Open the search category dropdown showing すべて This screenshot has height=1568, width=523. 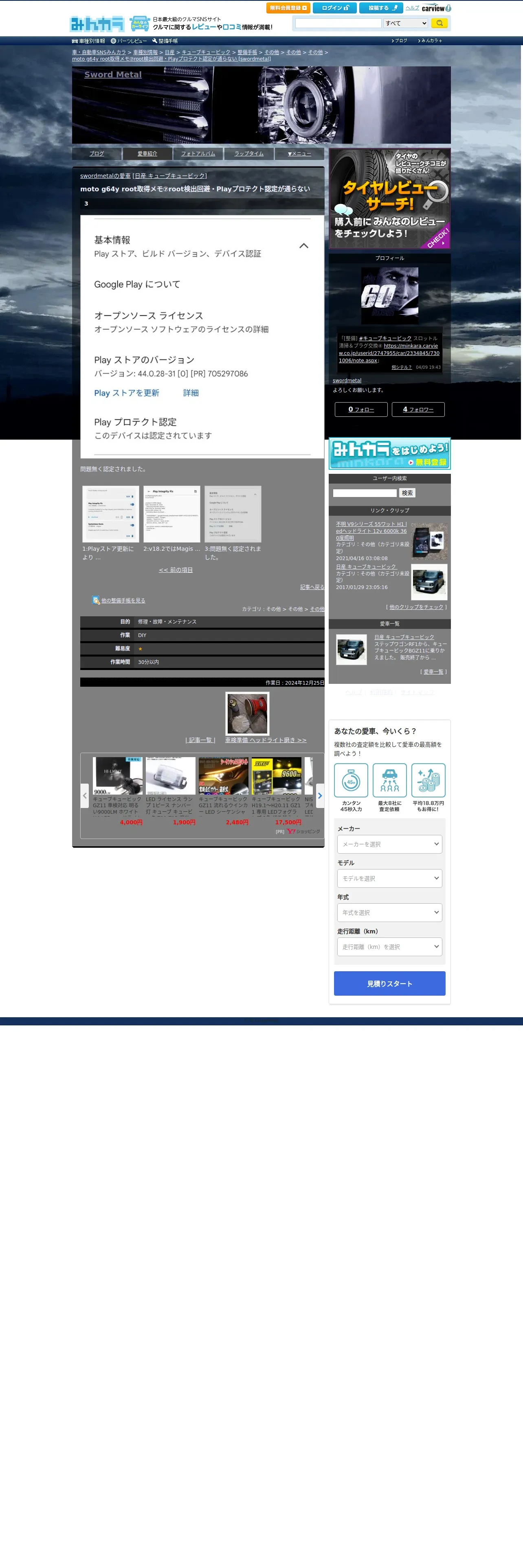coord(406,23)
